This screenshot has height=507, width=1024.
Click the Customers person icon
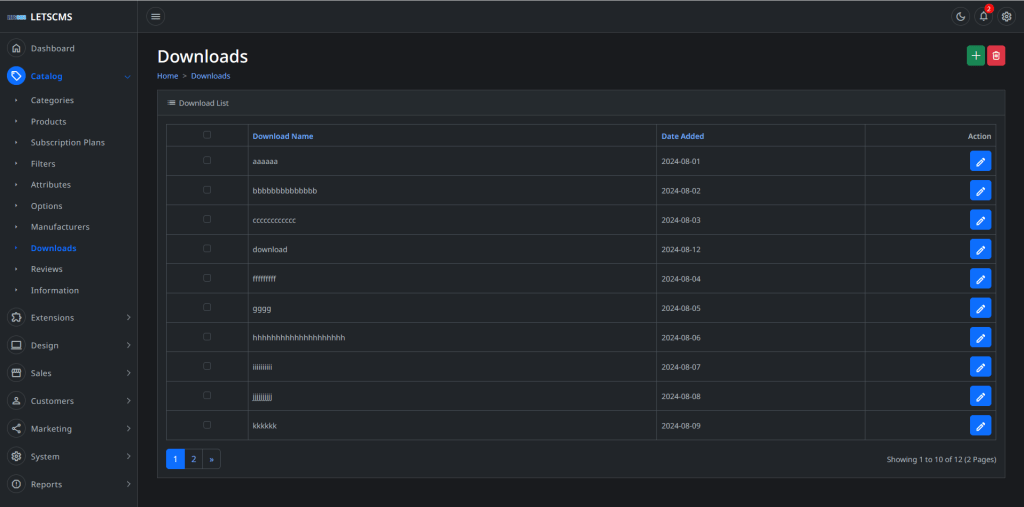(x=16, y=401)
